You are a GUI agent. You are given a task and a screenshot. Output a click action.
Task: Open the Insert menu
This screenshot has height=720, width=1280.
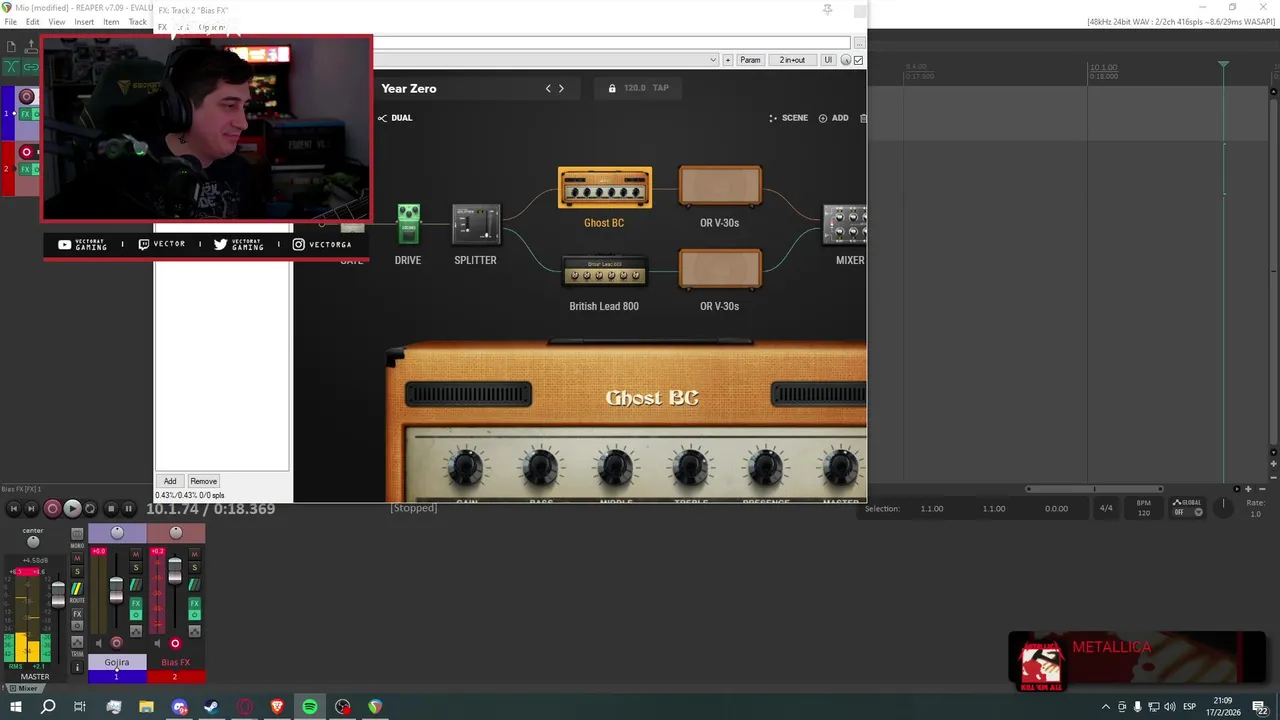click(x=84, y=22)
